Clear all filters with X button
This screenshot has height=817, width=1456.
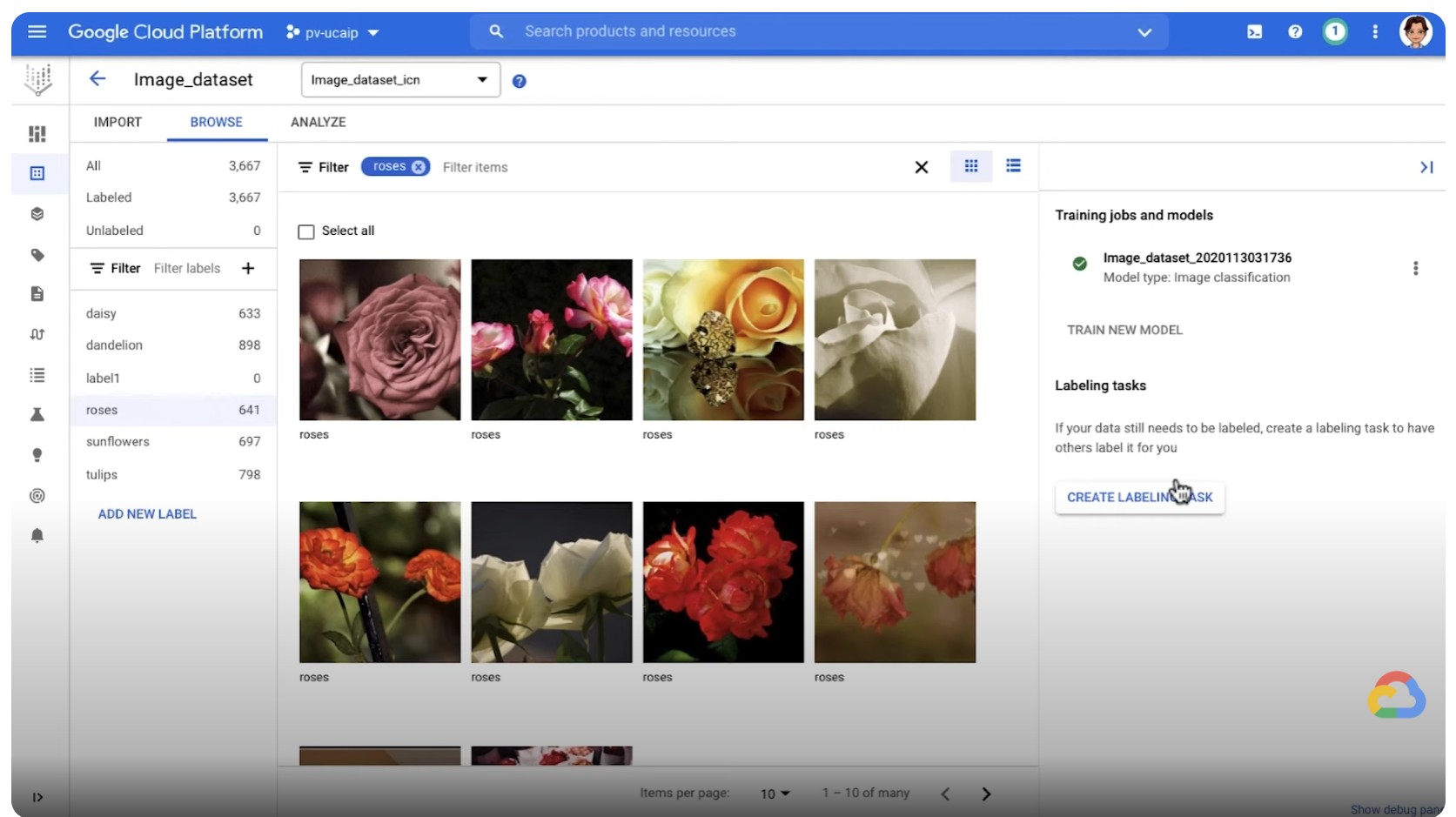tap(921, 167)
